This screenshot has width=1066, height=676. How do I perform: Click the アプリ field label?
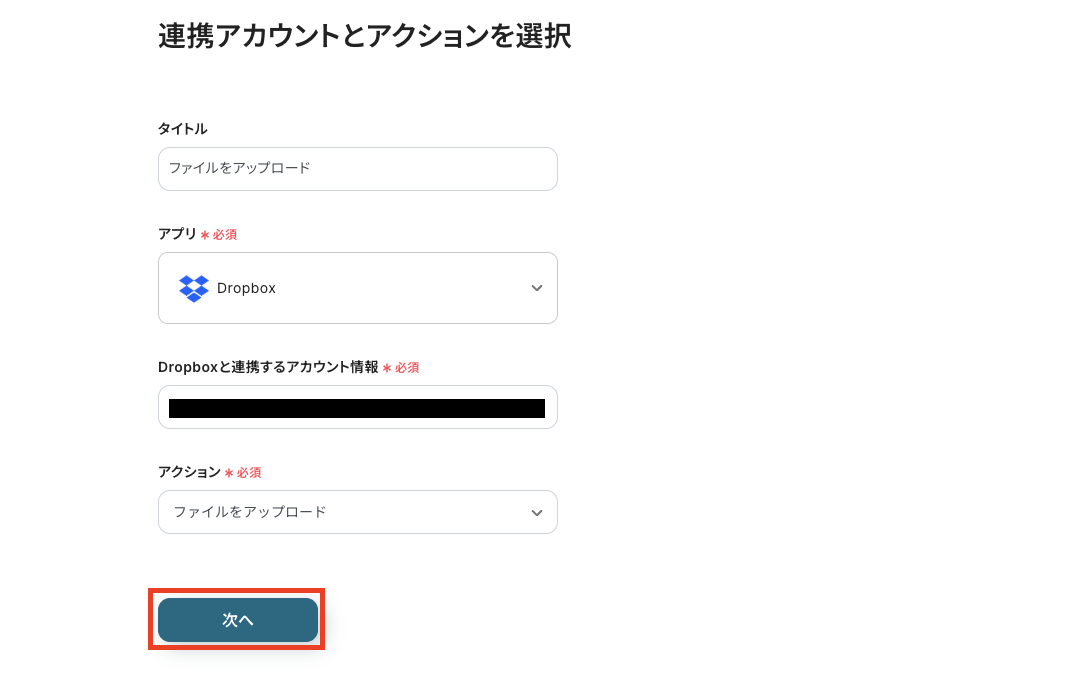pyautogui.click(x=176, y=234)
